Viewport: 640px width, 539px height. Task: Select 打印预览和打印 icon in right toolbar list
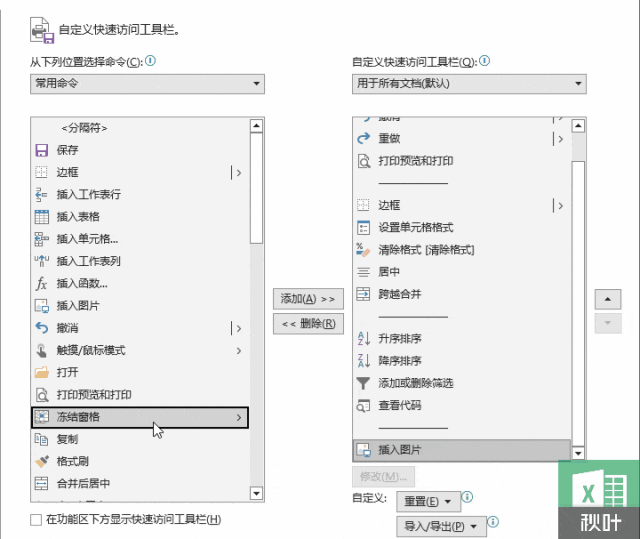click(x=363, y=161)
